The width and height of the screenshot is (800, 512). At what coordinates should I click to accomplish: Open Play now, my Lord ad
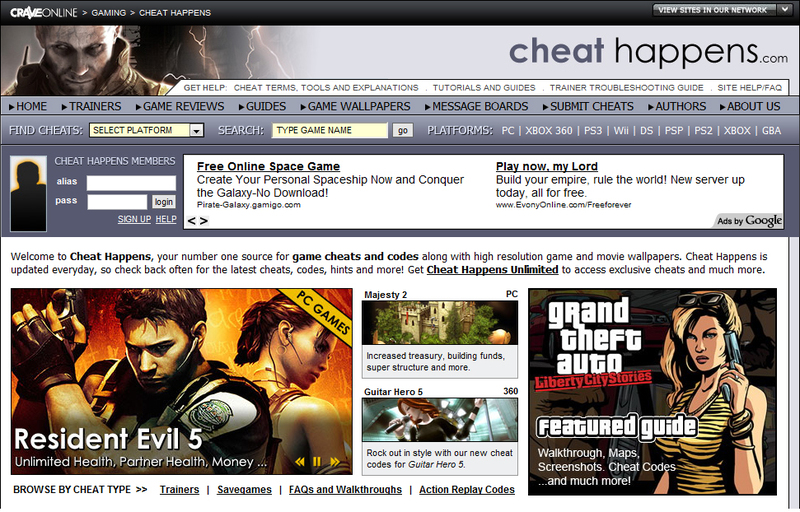546,166
